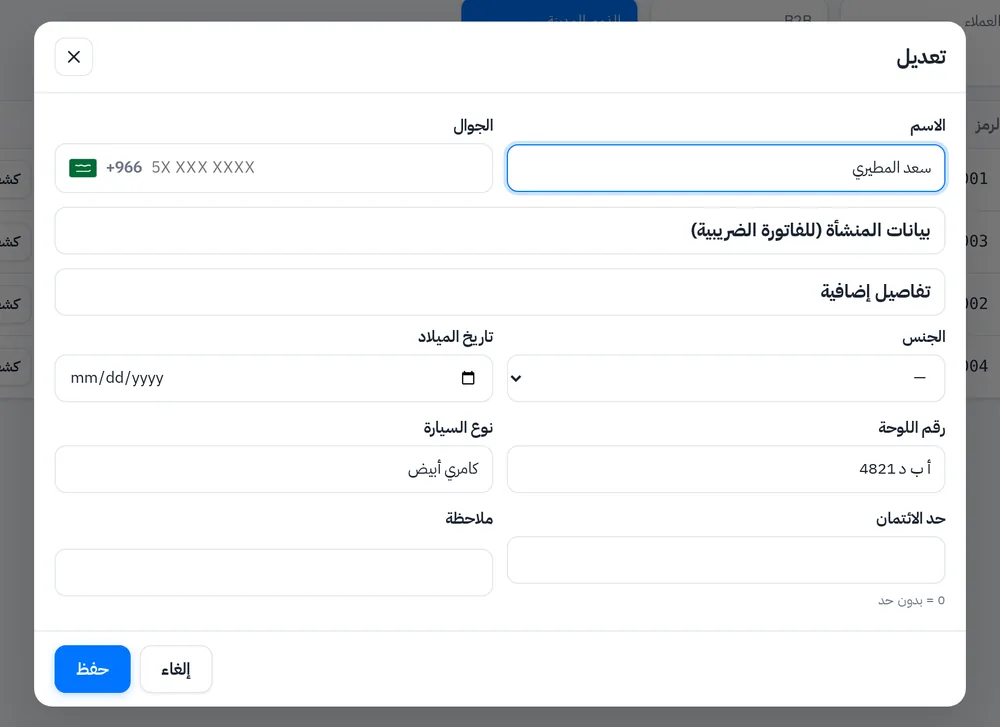Click the Saudi flag country icon
Screen dimensions: 1000x727
83,168
